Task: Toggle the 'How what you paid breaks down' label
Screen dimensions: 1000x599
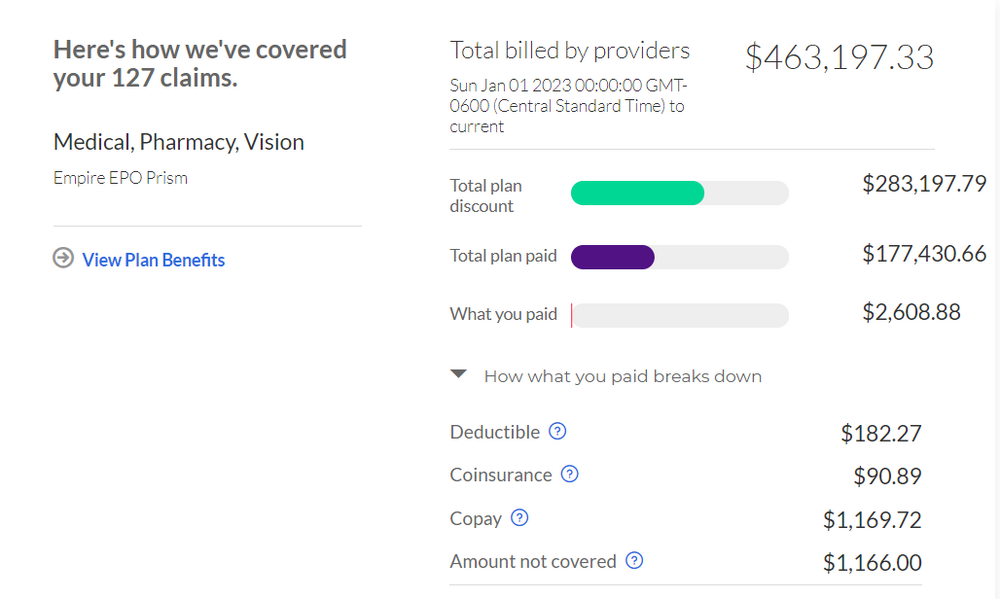Action: click(622, 376)
